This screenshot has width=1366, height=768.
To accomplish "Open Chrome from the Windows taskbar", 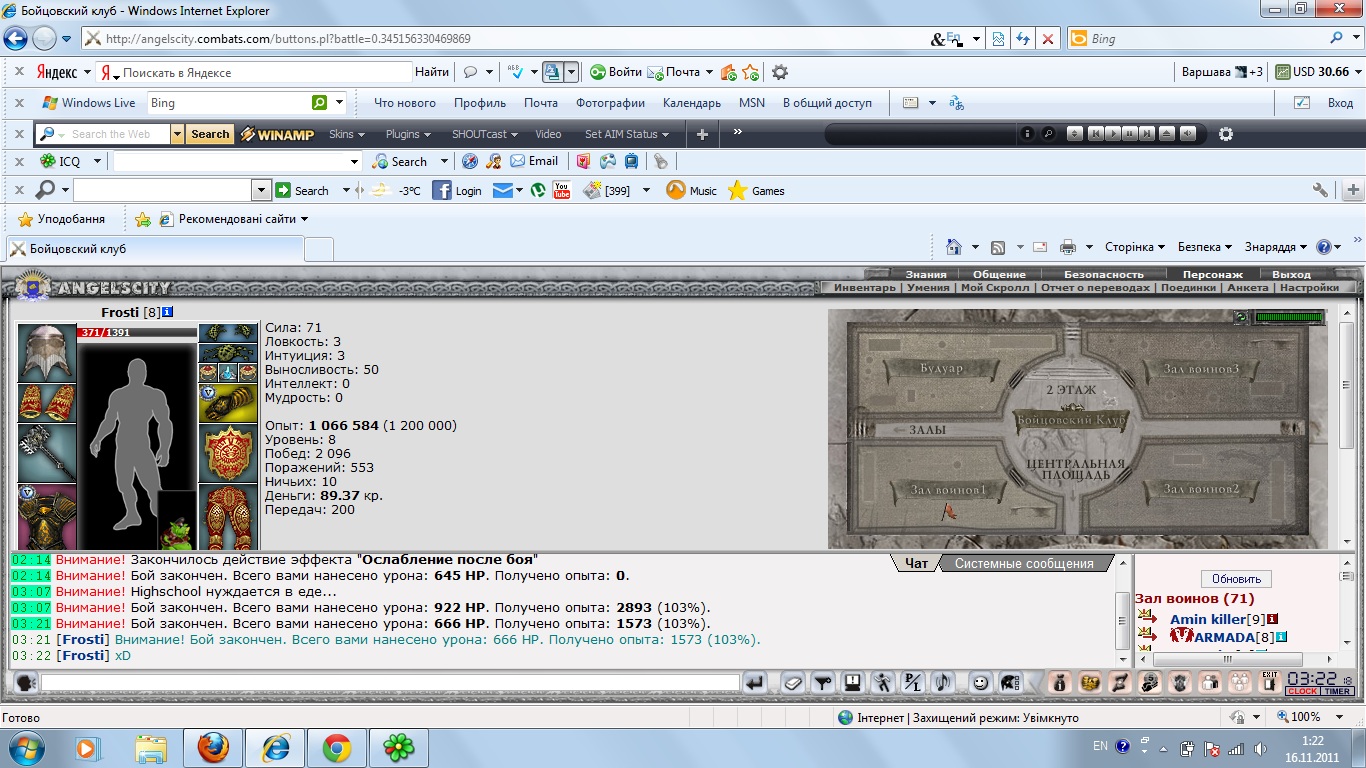I will click(x=336, y=747).
